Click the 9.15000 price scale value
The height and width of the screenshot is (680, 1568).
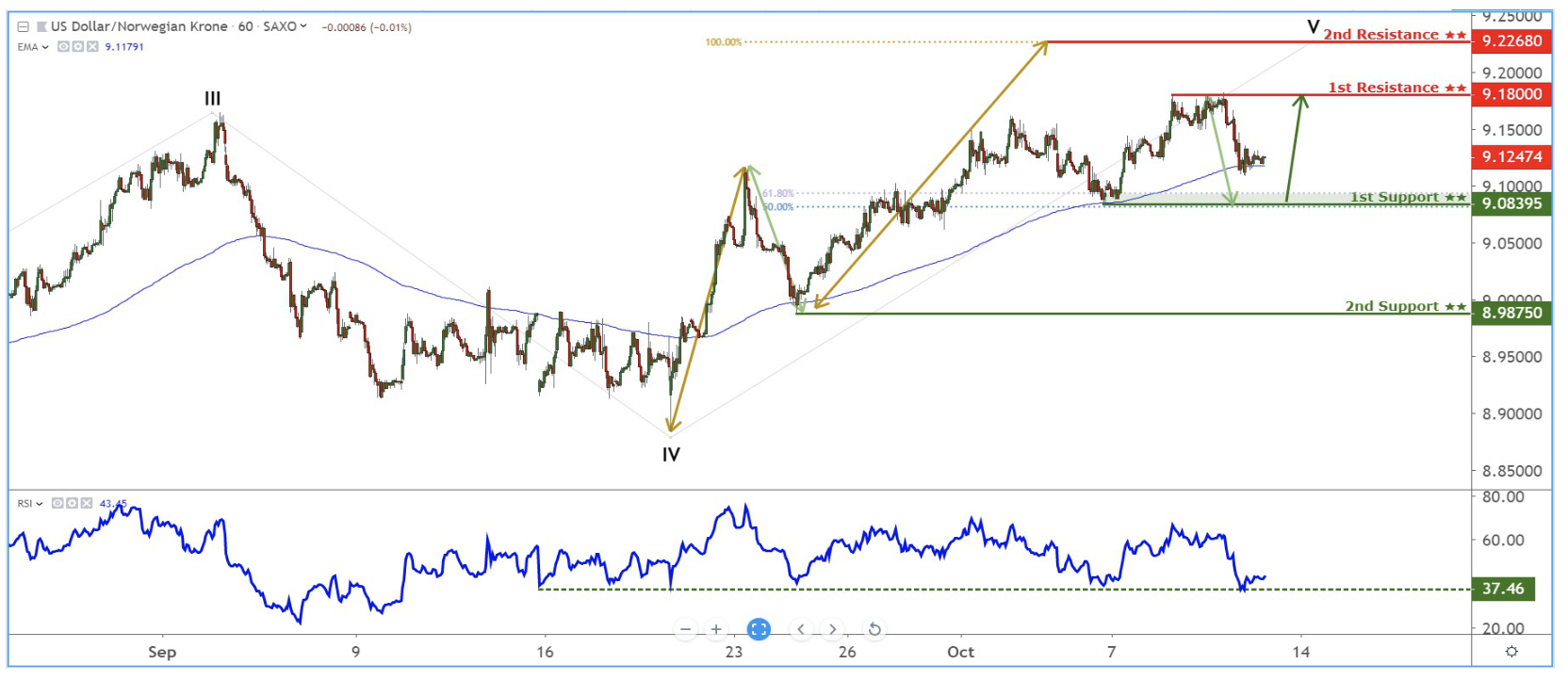click(x=1511, y=130)
